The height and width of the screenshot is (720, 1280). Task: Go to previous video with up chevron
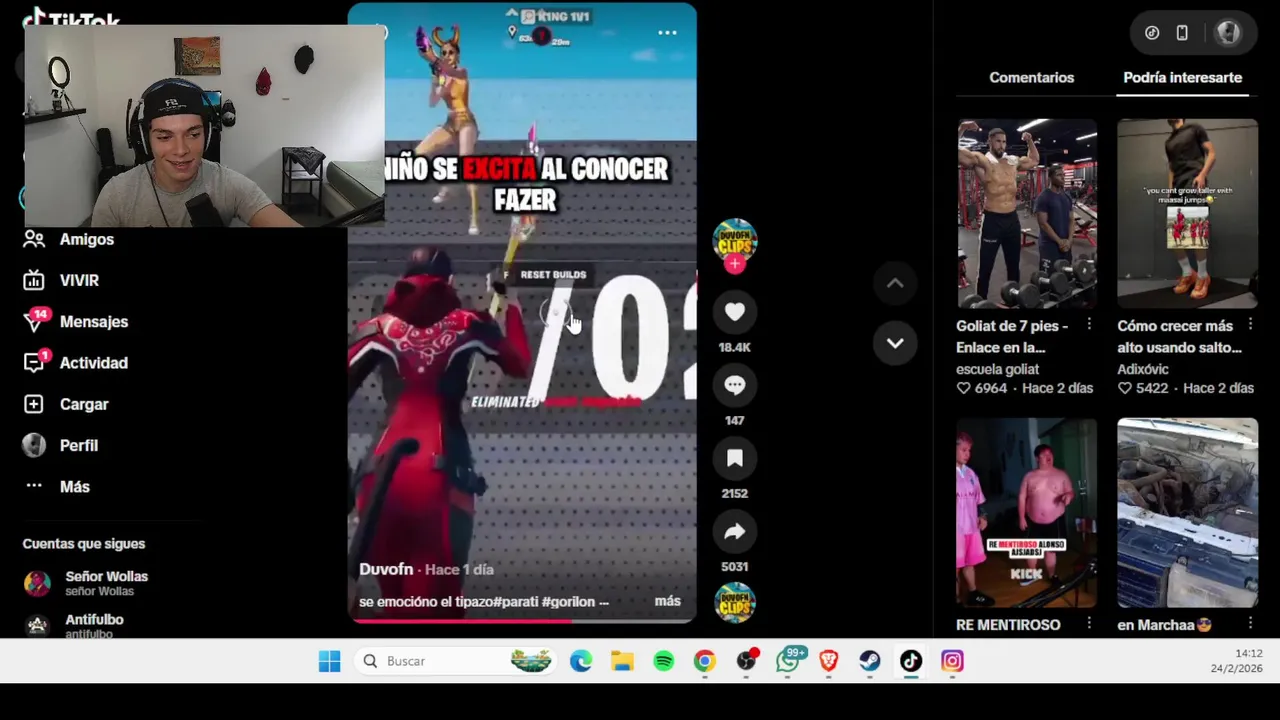point(895,284)
